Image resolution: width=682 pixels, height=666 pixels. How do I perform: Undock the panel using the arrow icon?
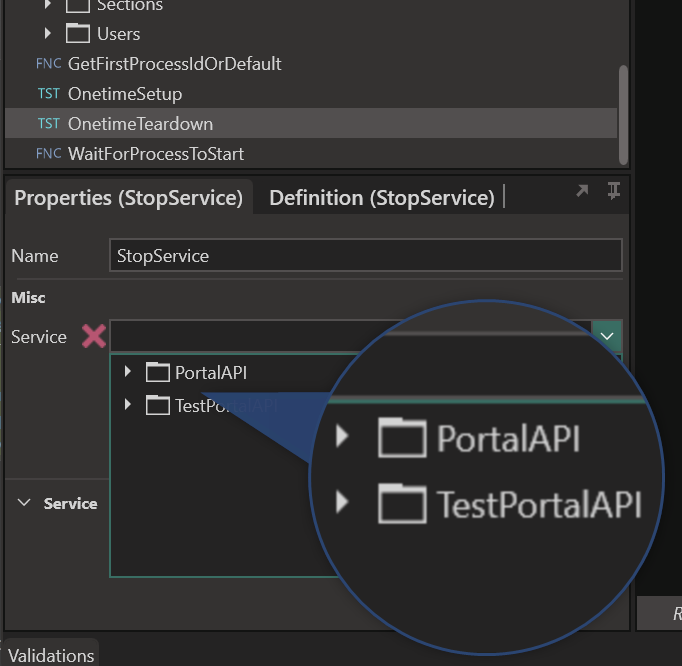[x=582, y=192]
